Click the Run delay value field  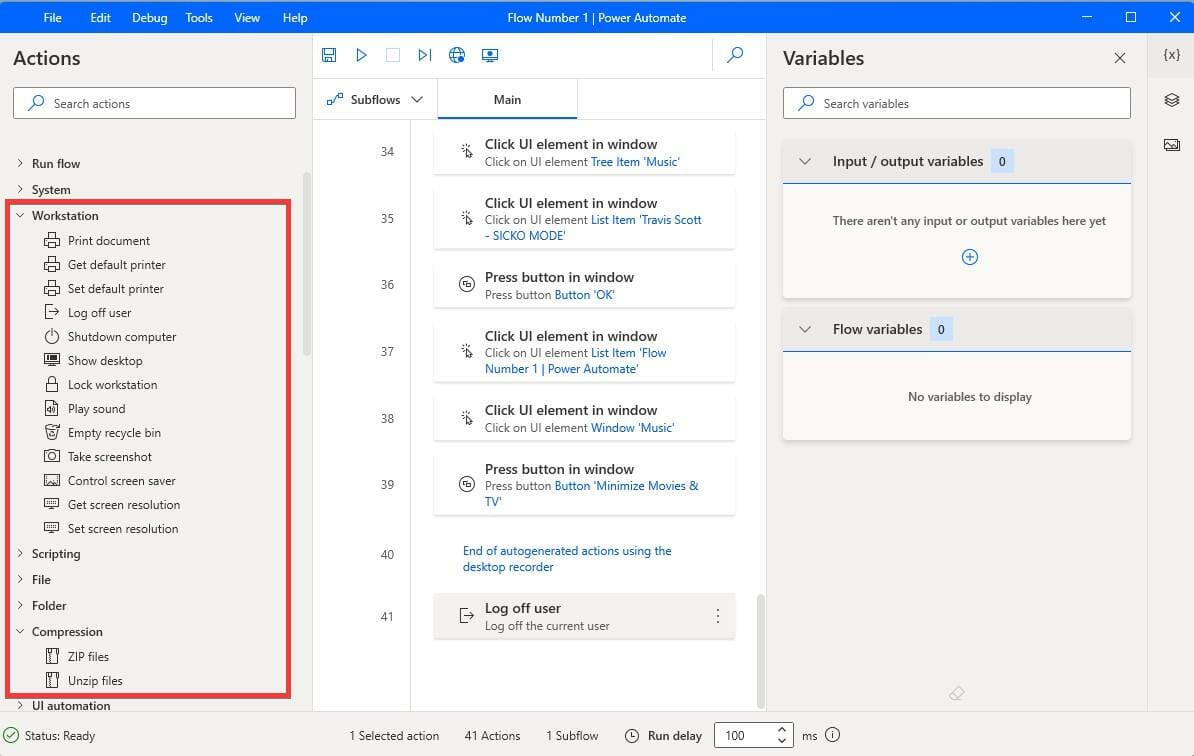(743, 735)
